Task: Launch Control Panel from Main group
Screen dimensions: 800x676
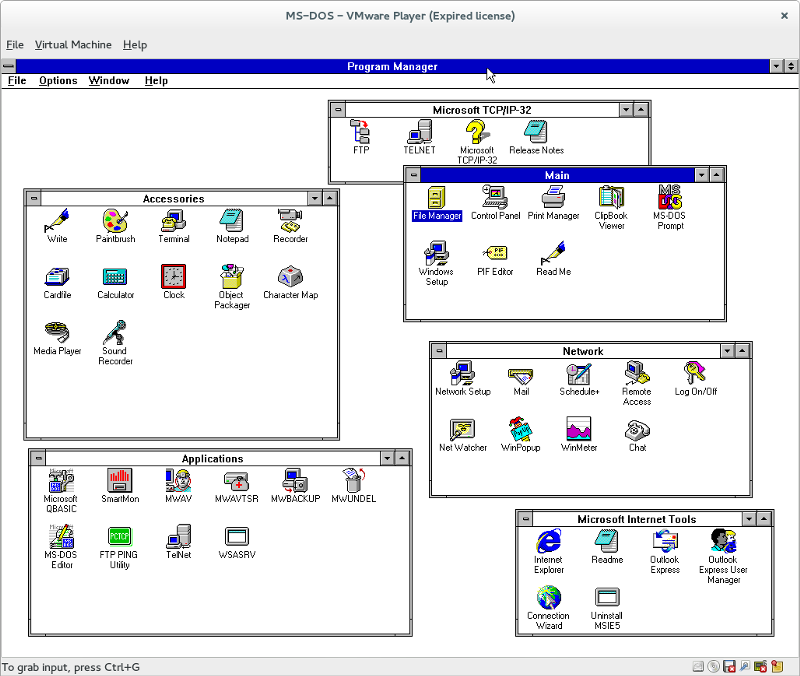Action: (x=495, y=198)
